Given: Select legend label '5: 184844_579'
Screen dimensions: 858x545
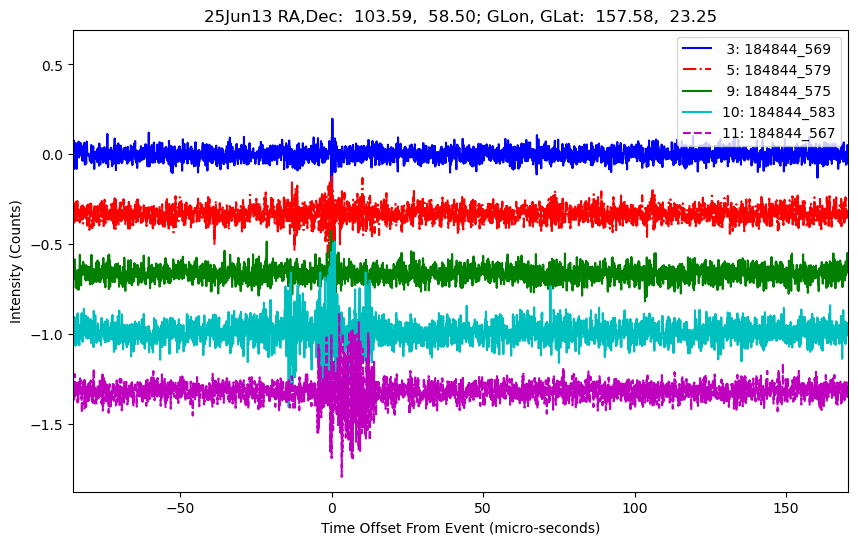Looking at the screenshot, I should tap(778, 70).
